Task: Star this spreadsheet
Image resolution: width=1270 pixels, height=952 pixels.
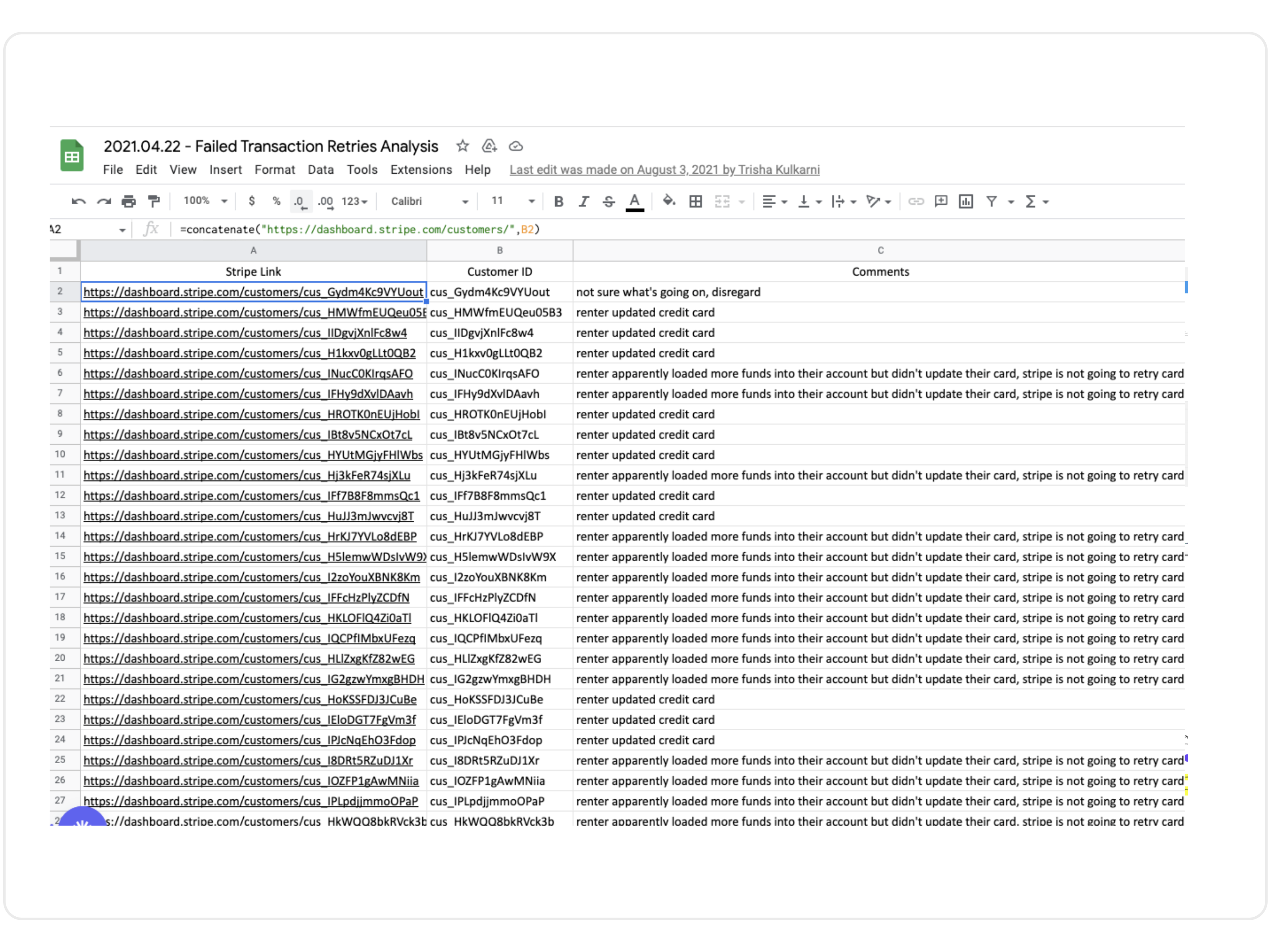Action: tap(463, 146)
